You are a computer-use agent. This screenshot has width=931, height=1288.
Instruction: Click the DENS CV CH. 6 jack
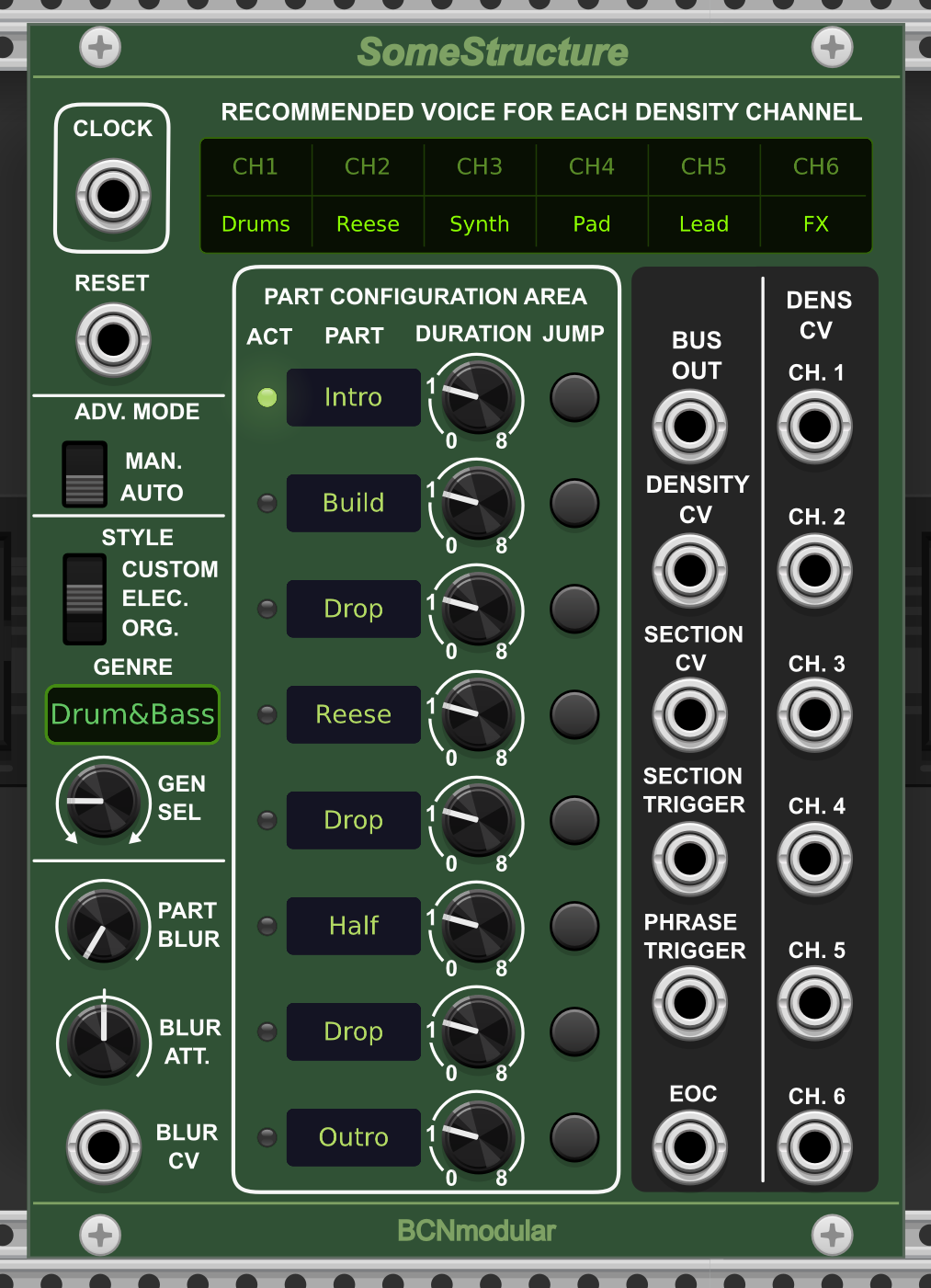(814, 1146)
